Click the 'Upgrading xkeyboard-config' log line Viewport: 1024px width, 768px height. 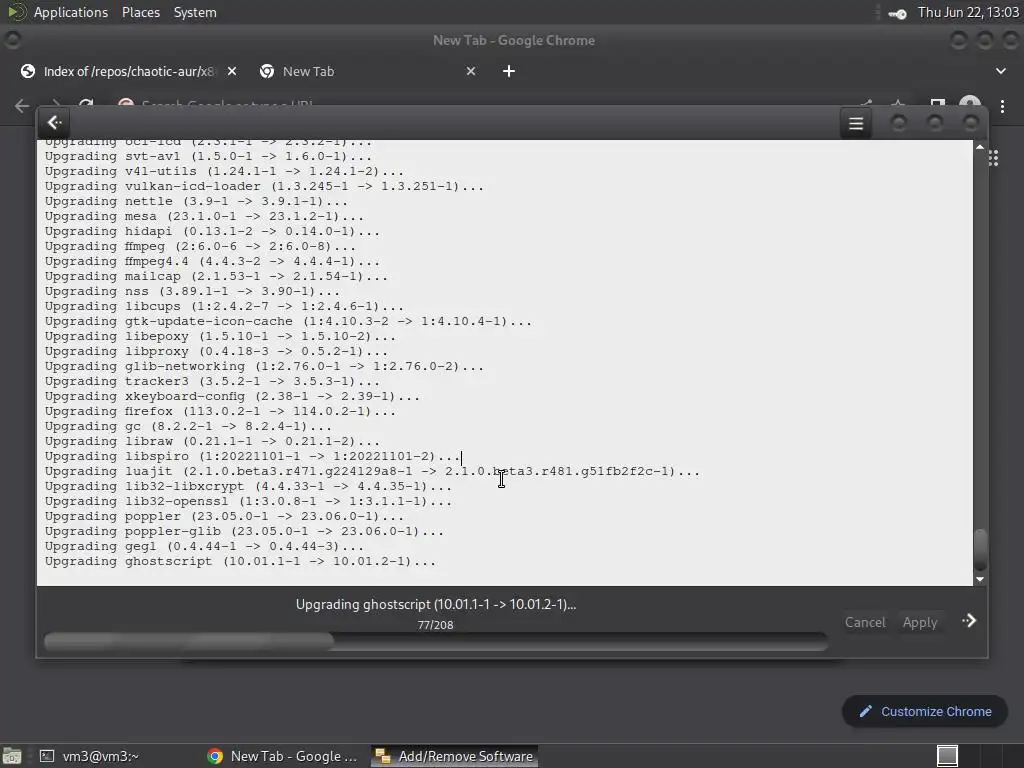[232, 396]
